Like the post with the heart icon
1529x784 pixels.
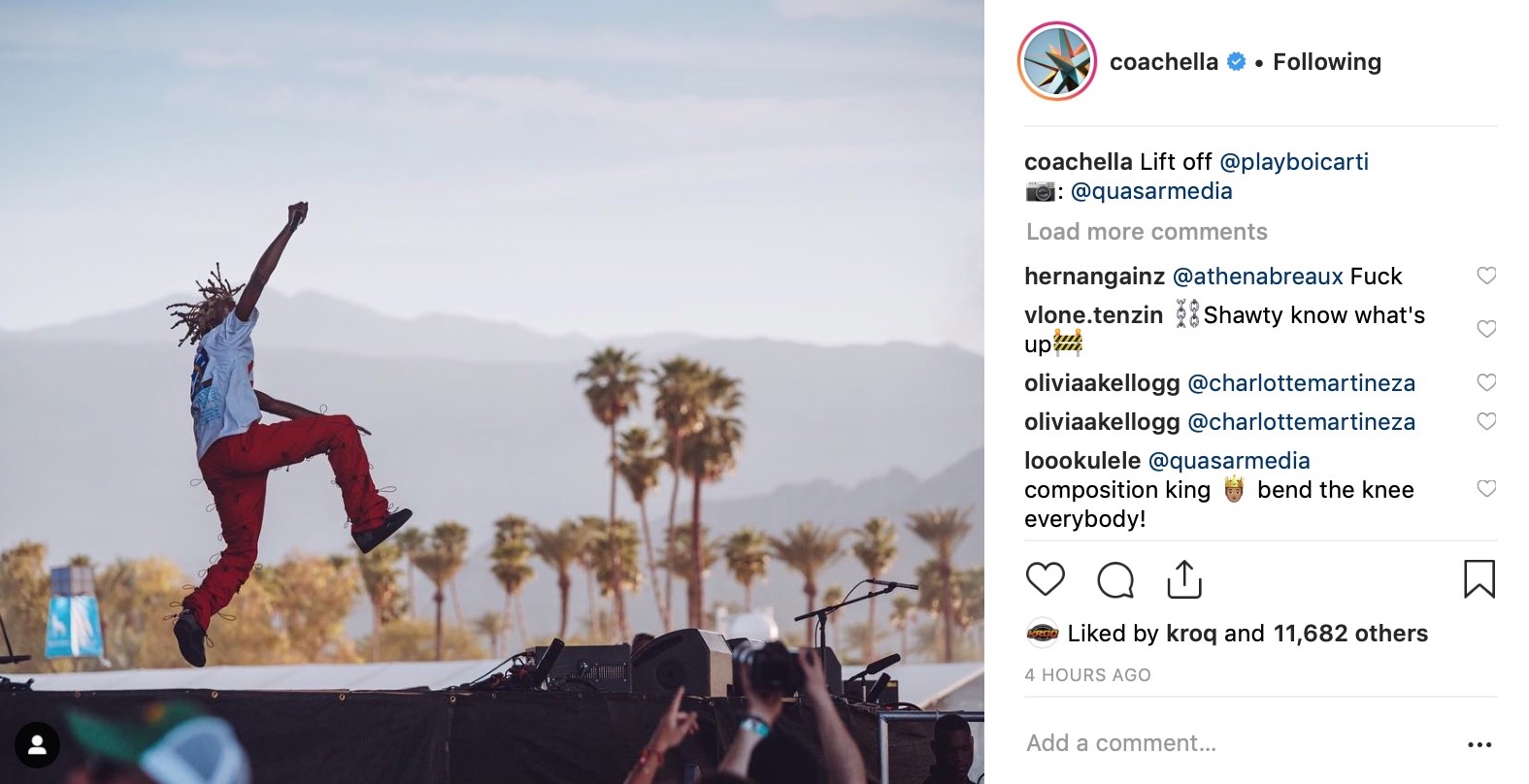[x=1045, y=579]
